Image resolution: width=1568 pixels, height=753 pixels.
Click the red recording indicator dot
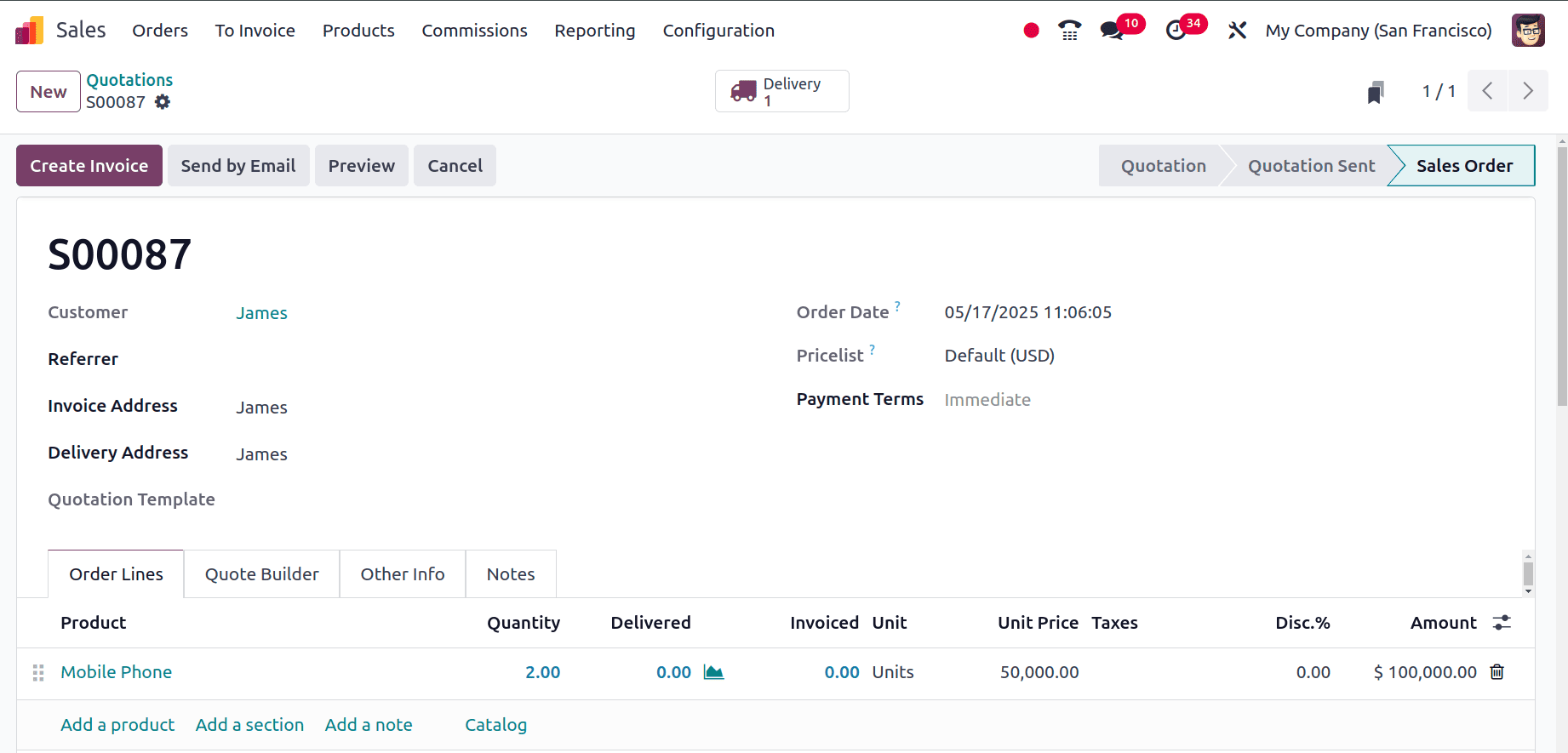[x=1031, y=31]
